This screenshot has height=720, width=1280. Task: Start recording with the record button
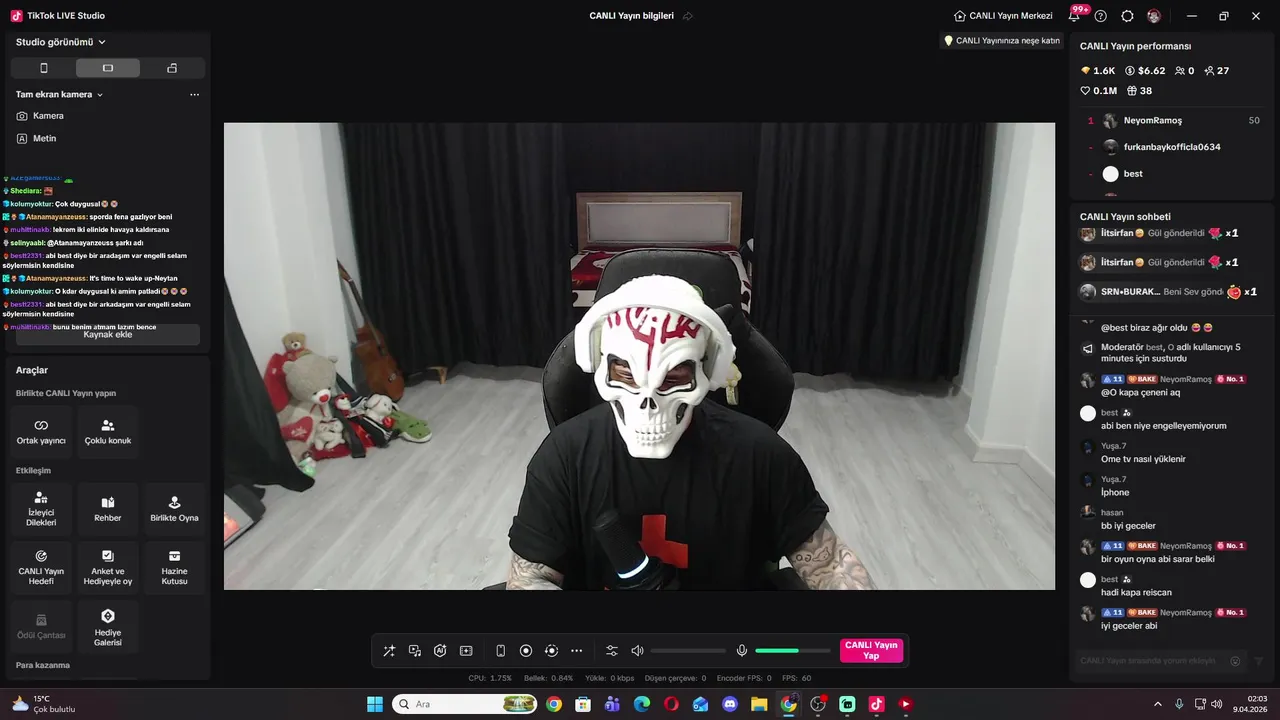[526, 651]
